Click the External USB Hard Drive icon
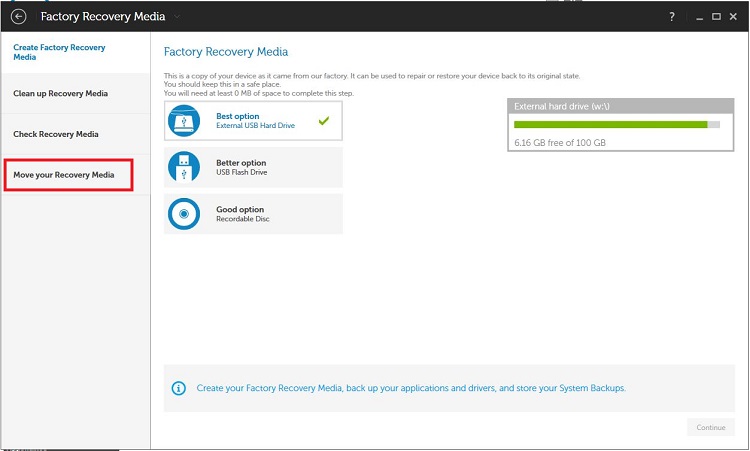The width and height of the screenshot is (750, 451). click(184, 121)
